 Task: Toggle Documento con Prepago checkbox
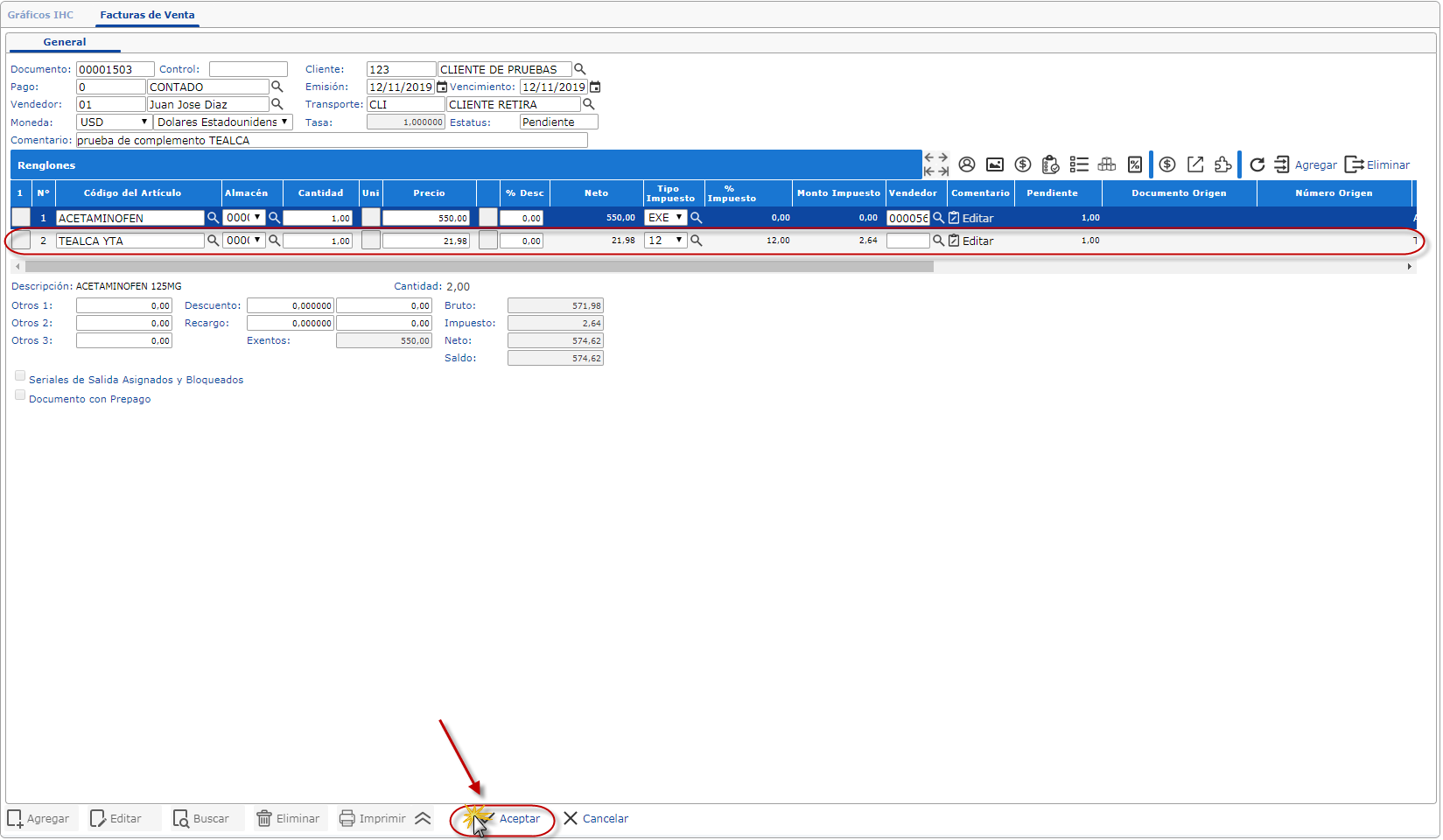click(x=20, y=395)
